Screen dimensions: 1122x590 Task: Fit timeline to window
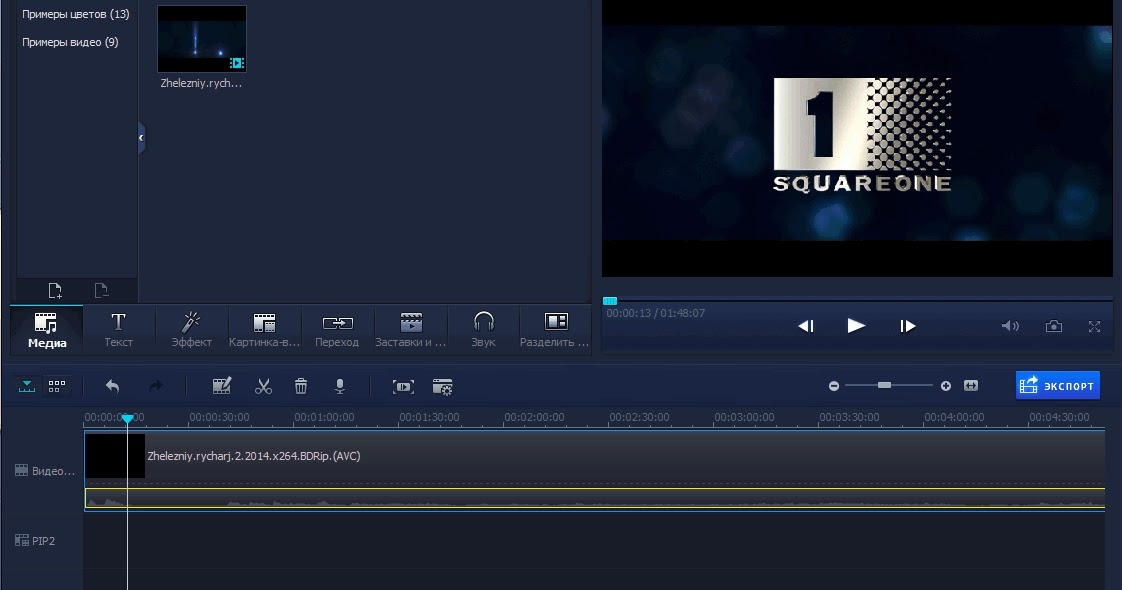coord(971,385)
